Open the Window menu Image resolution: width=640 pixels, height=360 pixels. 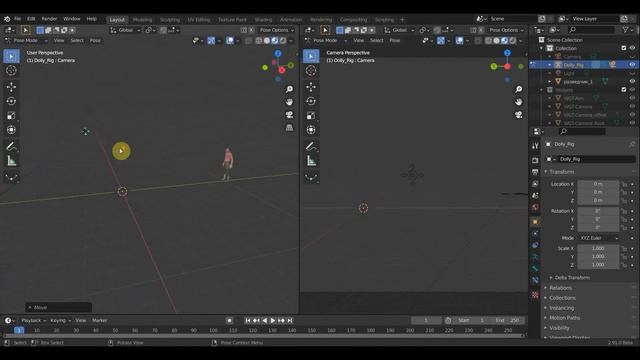coord(71,19)
